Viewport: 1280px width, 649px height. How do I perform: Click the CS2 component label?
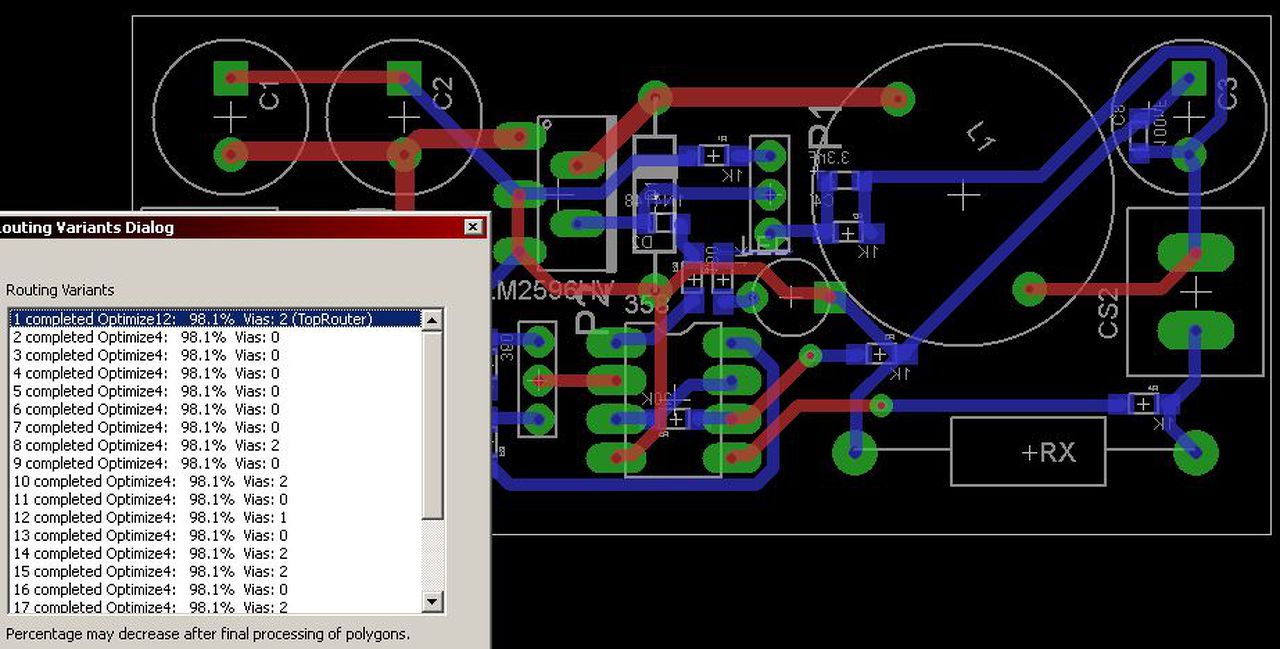click(x=1108, y=314)
